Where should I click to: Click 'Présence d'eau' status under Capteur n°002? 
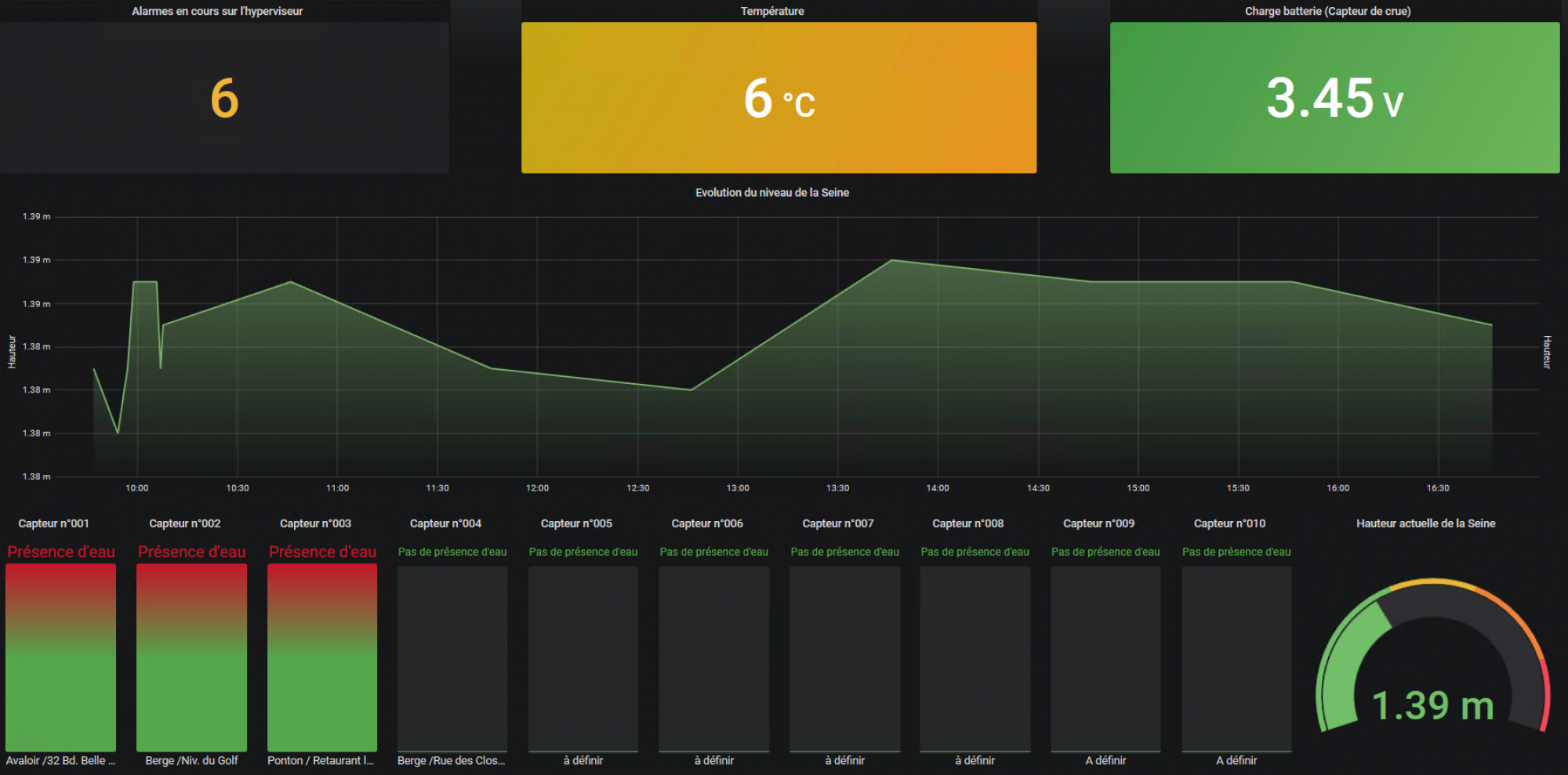pos(192,552)
